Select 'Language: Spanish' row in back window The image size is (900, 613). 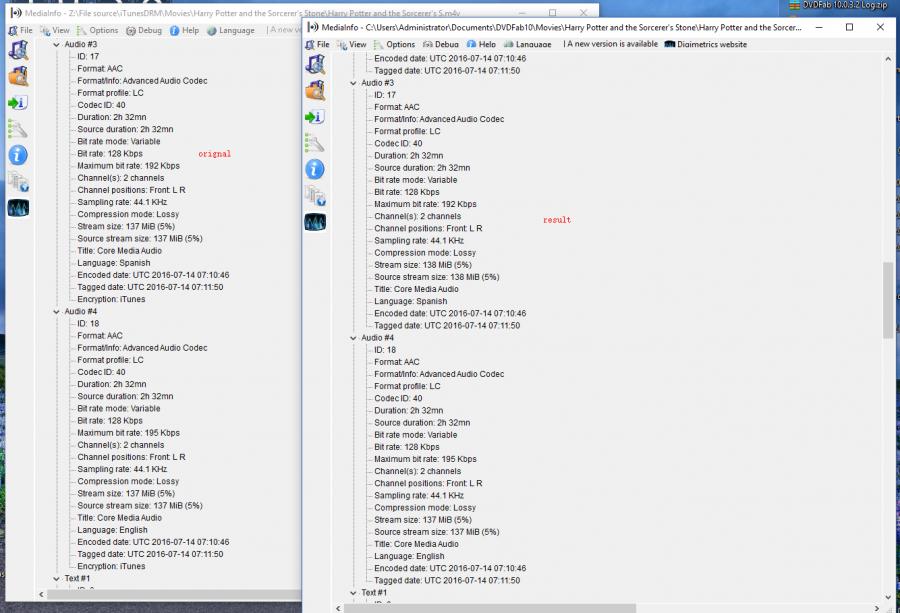[114, 263]
